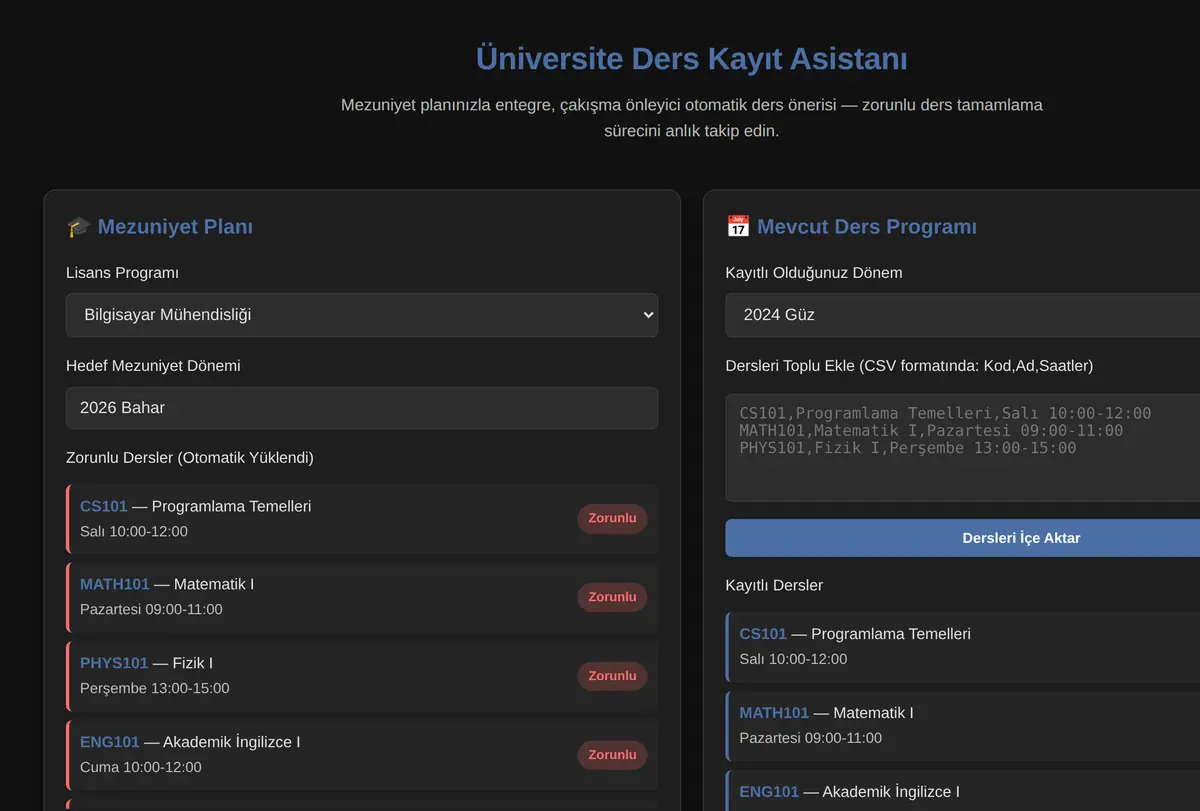The image size is (1200, 811).
Task: Click the graduation cap icon in Mezuniyet Planı
Action: coord(79,227)
